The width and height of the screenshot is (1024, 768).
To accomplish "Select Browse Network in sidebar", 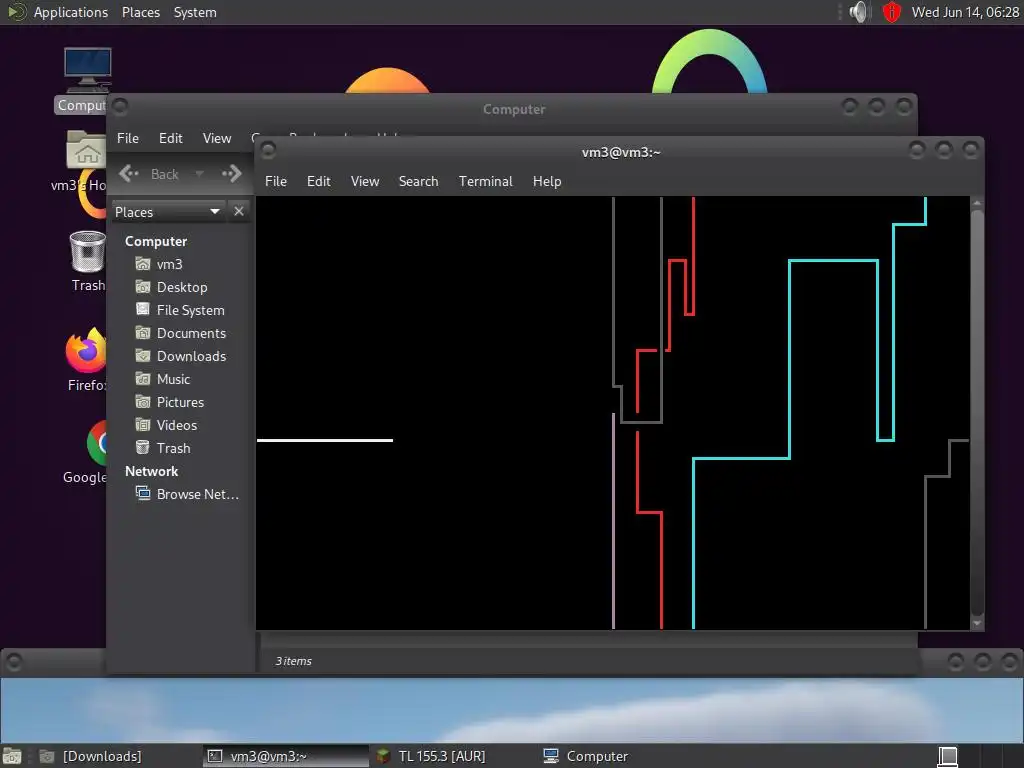I will click(x=197, y=494).
